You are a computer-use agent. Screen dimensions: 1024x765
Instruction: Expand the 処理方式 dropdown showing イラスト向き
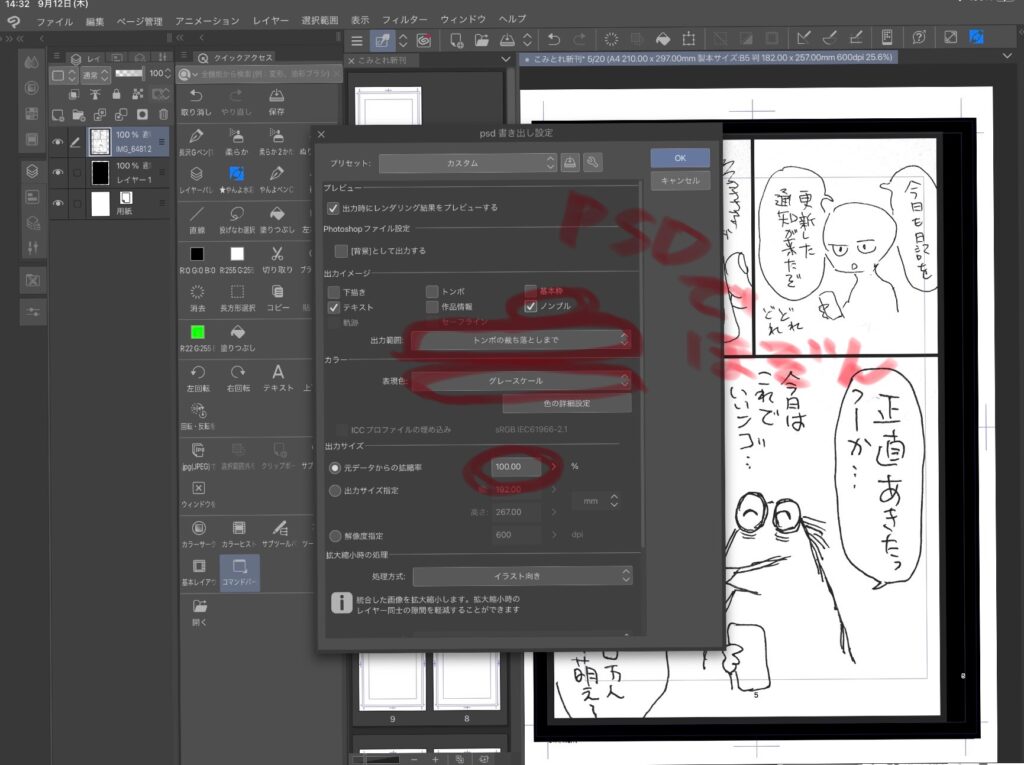coord(522,576)
